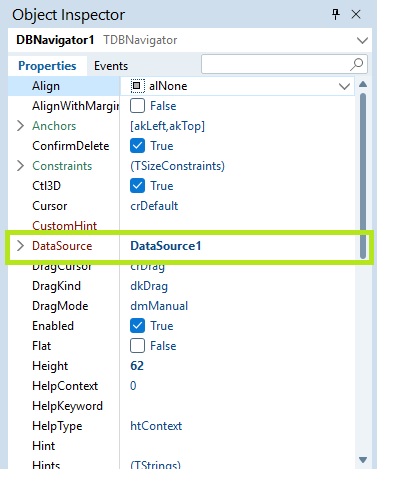
Task: Click the vertical scrollbar thumb
Action: coord(363,176)
